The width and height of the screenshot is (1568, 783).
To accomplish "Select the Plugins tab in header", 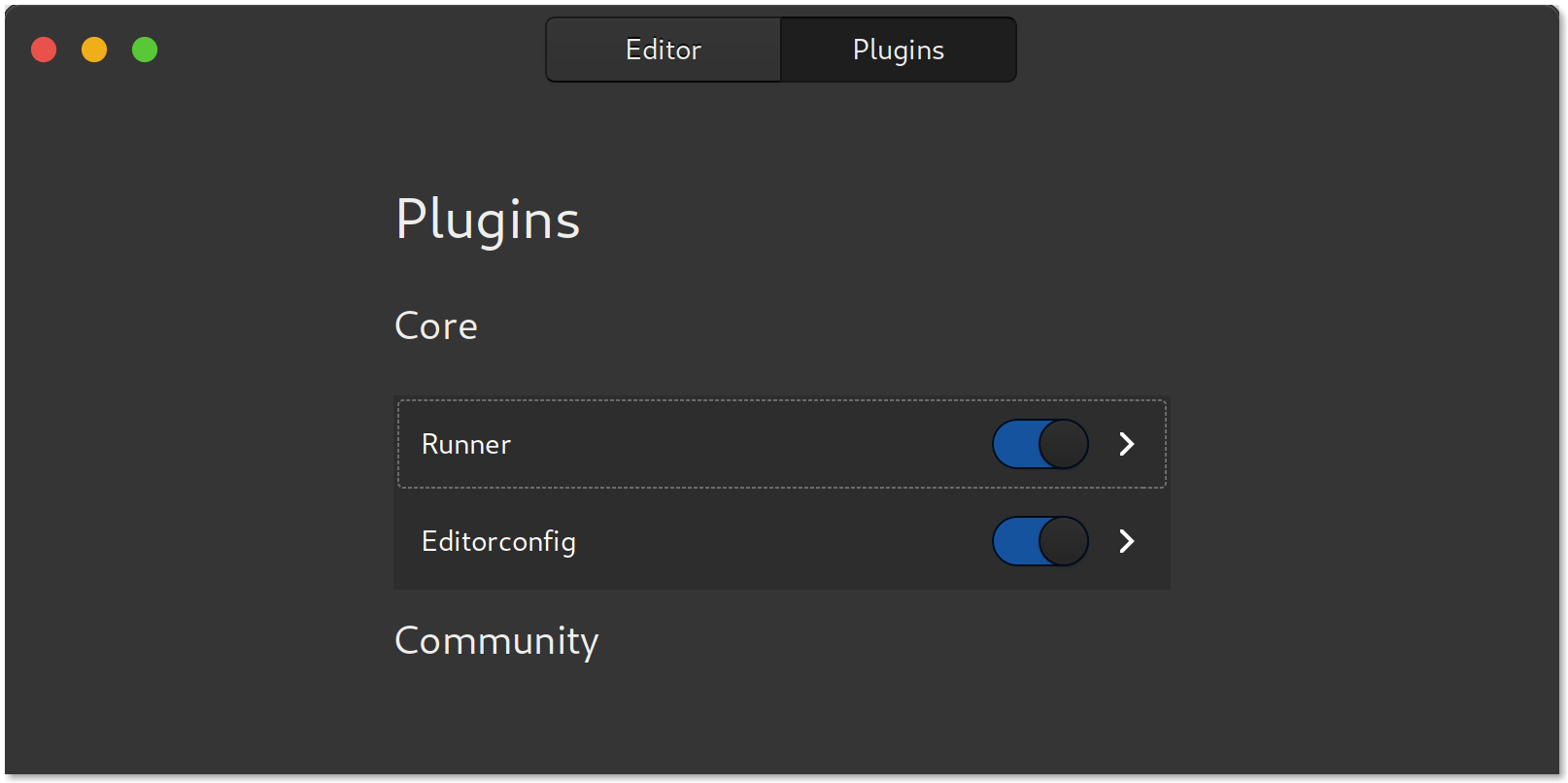I will [899, 50].
